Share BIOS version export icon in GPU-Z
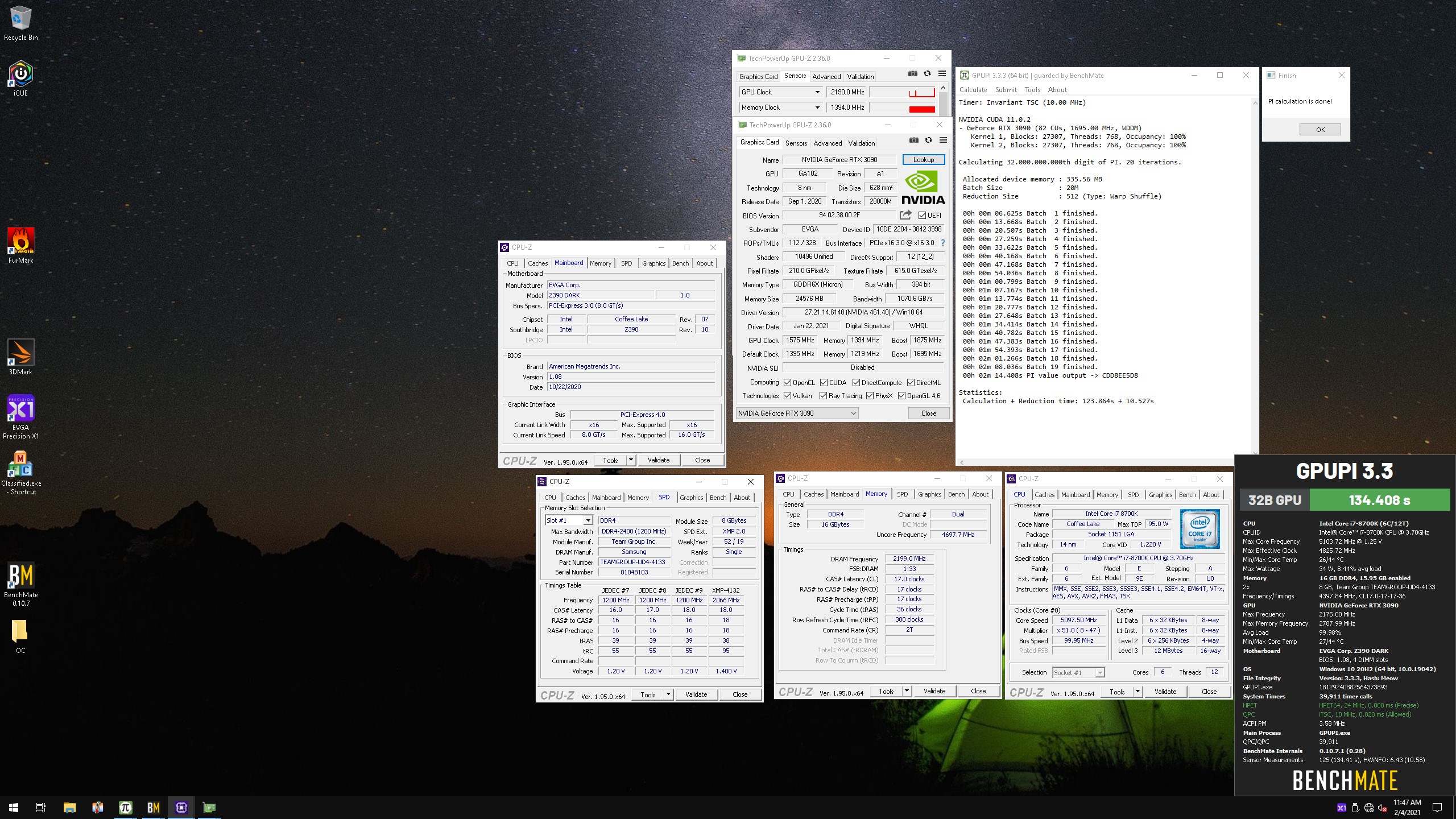The image size is (1456, 819). (905, 215)
